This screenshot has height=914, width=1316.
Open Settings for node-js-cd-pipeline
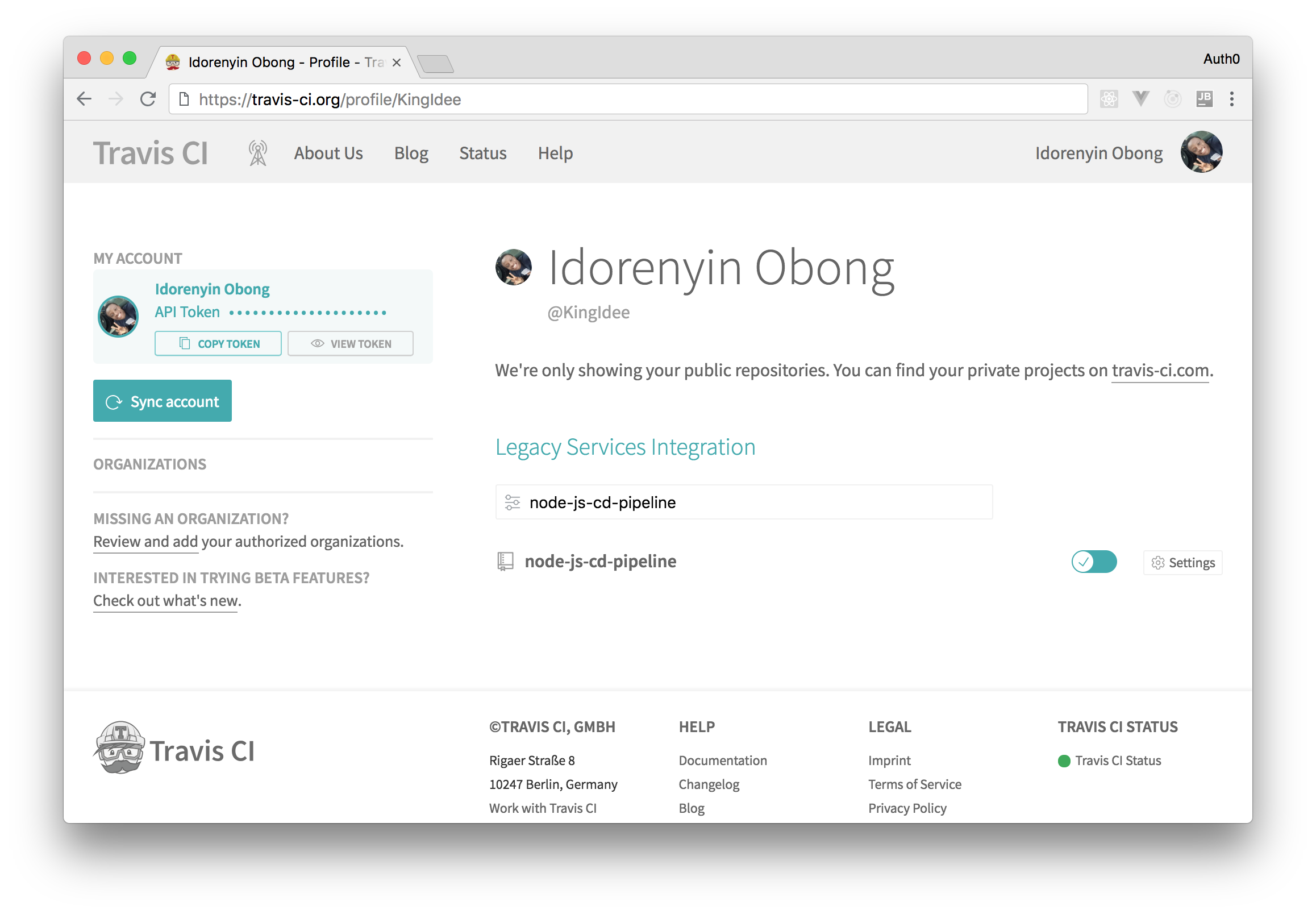[x=1182, y=562]
